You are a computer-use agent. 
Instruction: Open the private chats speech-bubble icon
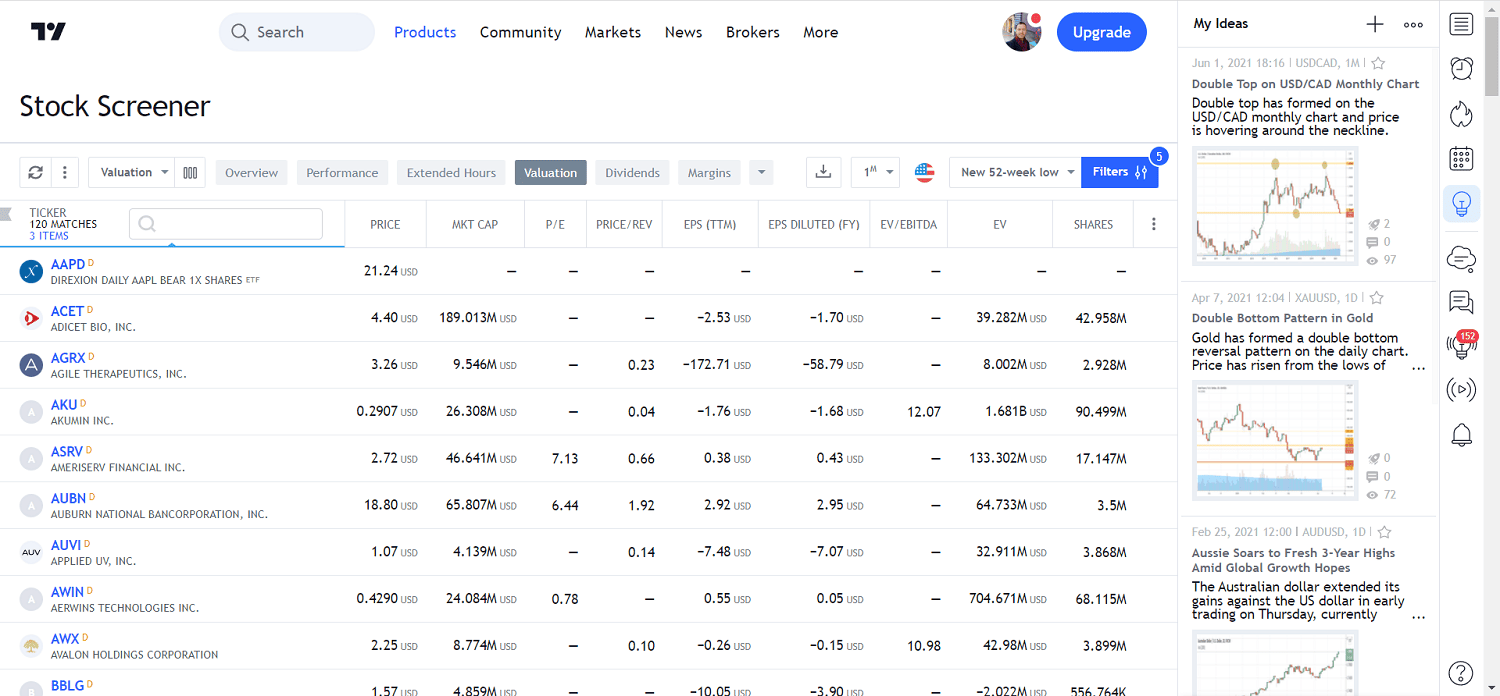1461,301
